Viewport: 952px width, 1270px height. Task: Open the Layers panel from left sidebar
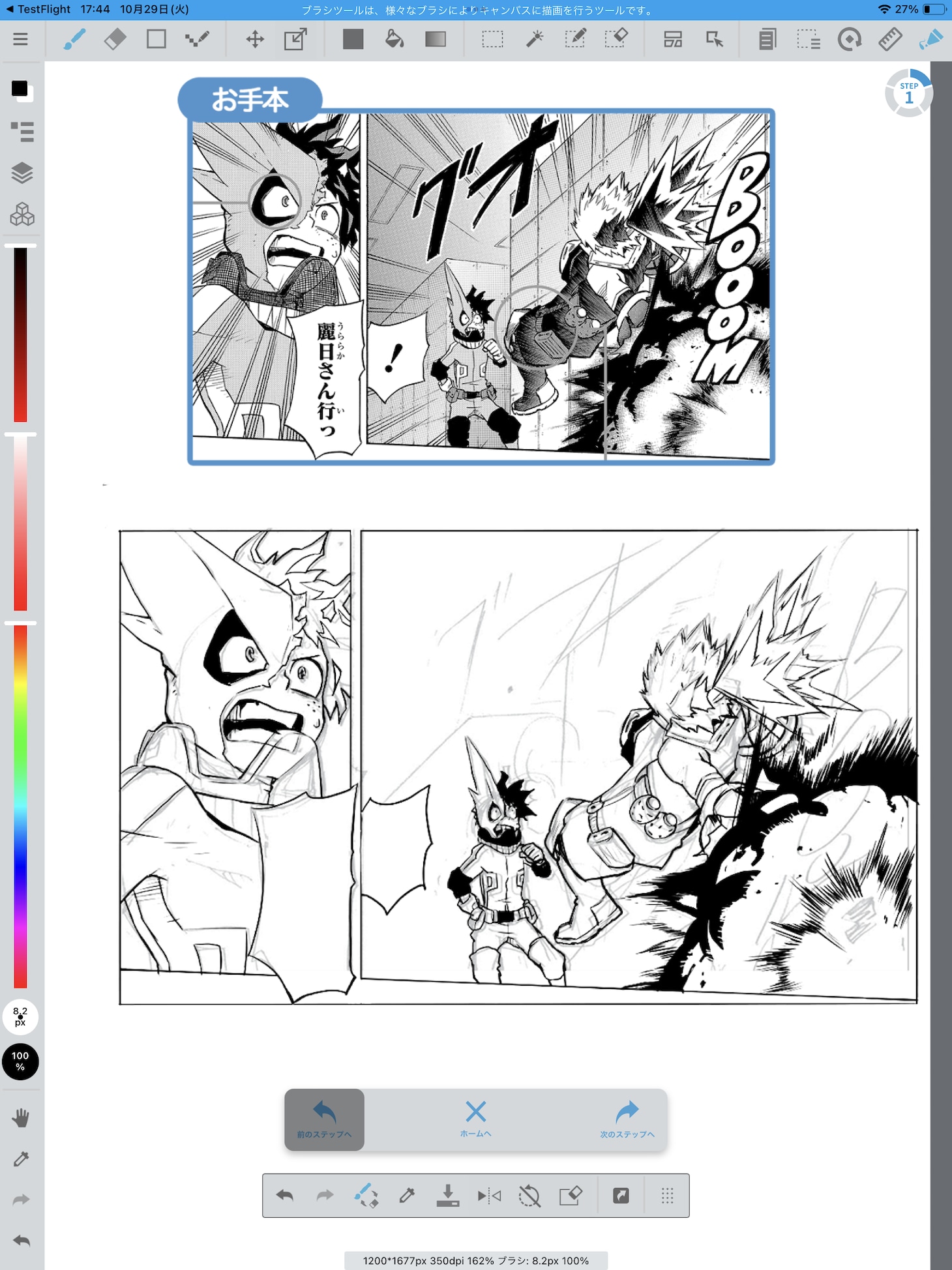pos(22,173)
